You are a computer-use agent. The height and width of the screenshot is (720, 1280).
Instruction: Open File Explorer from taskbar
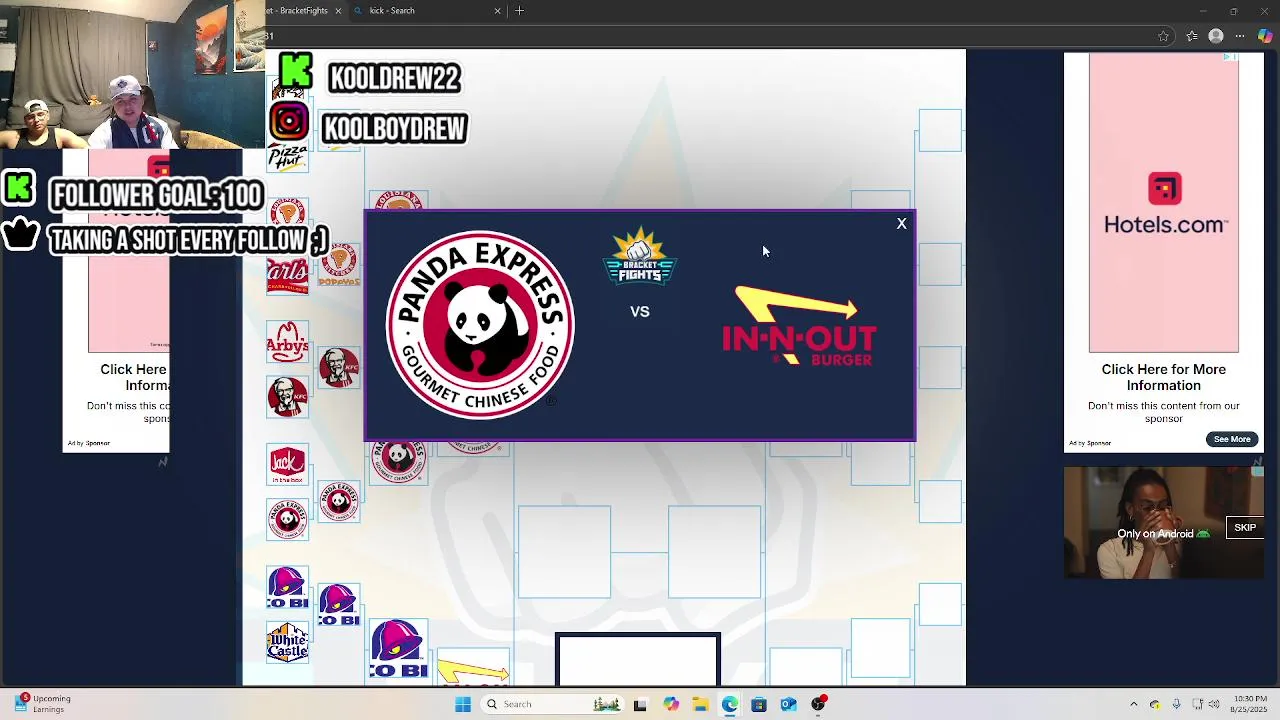pos(700,704)
